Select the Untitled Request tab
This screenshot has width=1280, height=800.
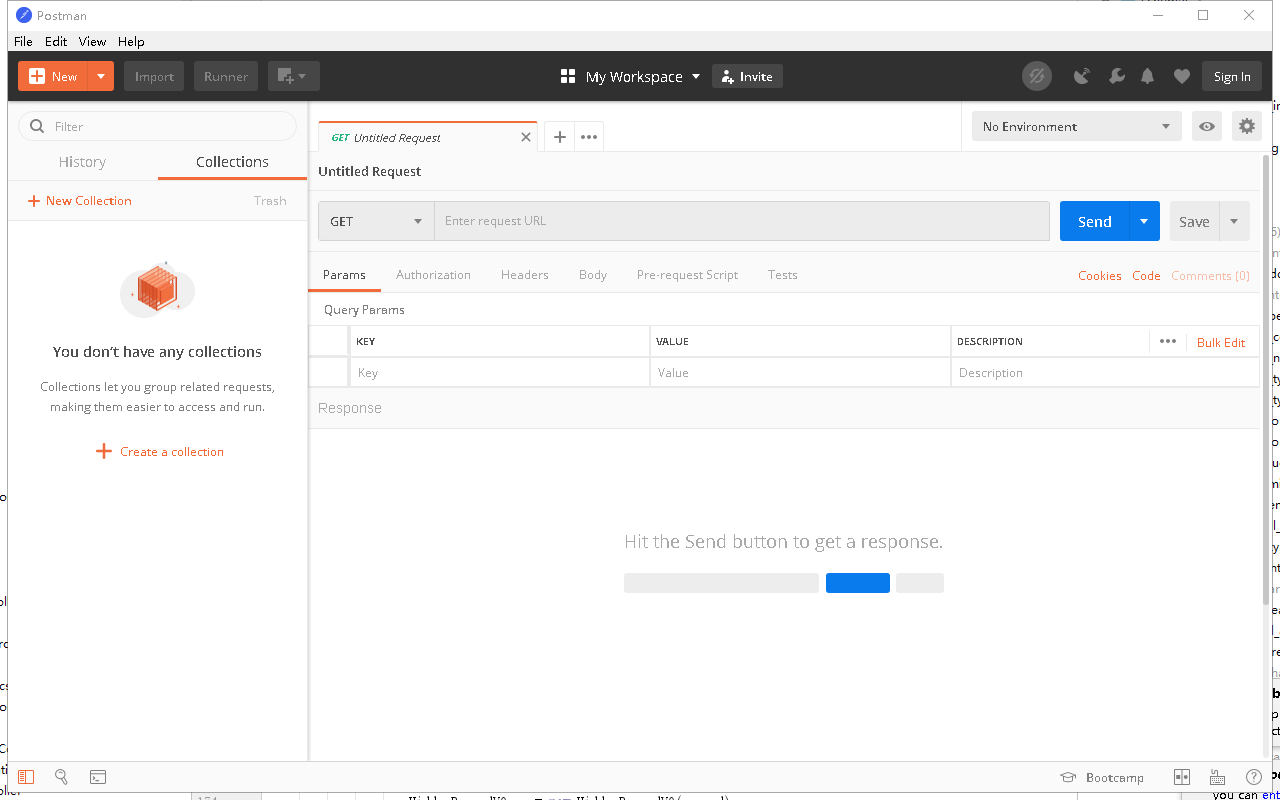tap(427, 137)
